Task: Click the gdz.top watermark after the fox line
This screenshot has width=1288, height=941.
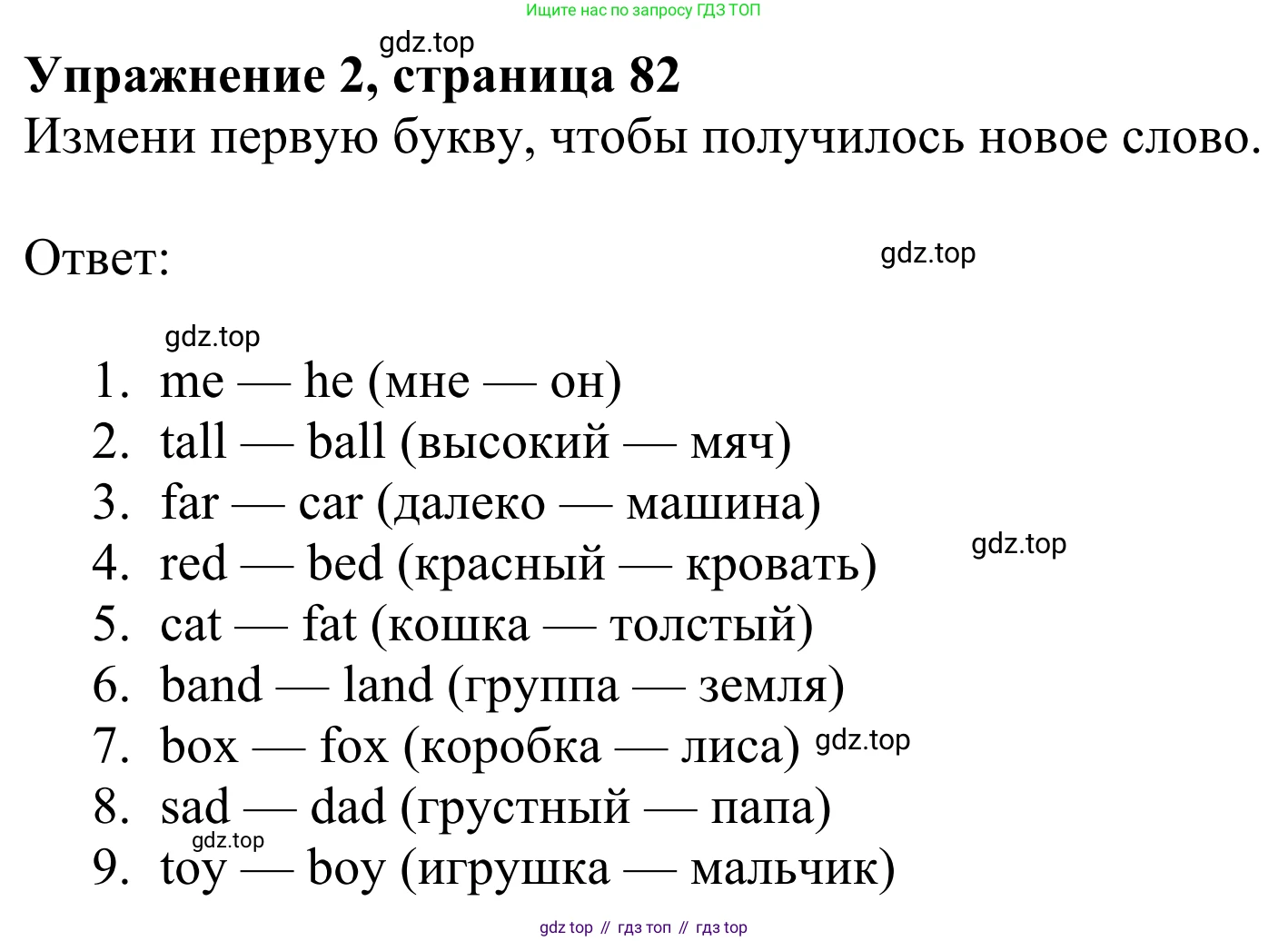Action: pyautogui.click(x=862, y=740)
